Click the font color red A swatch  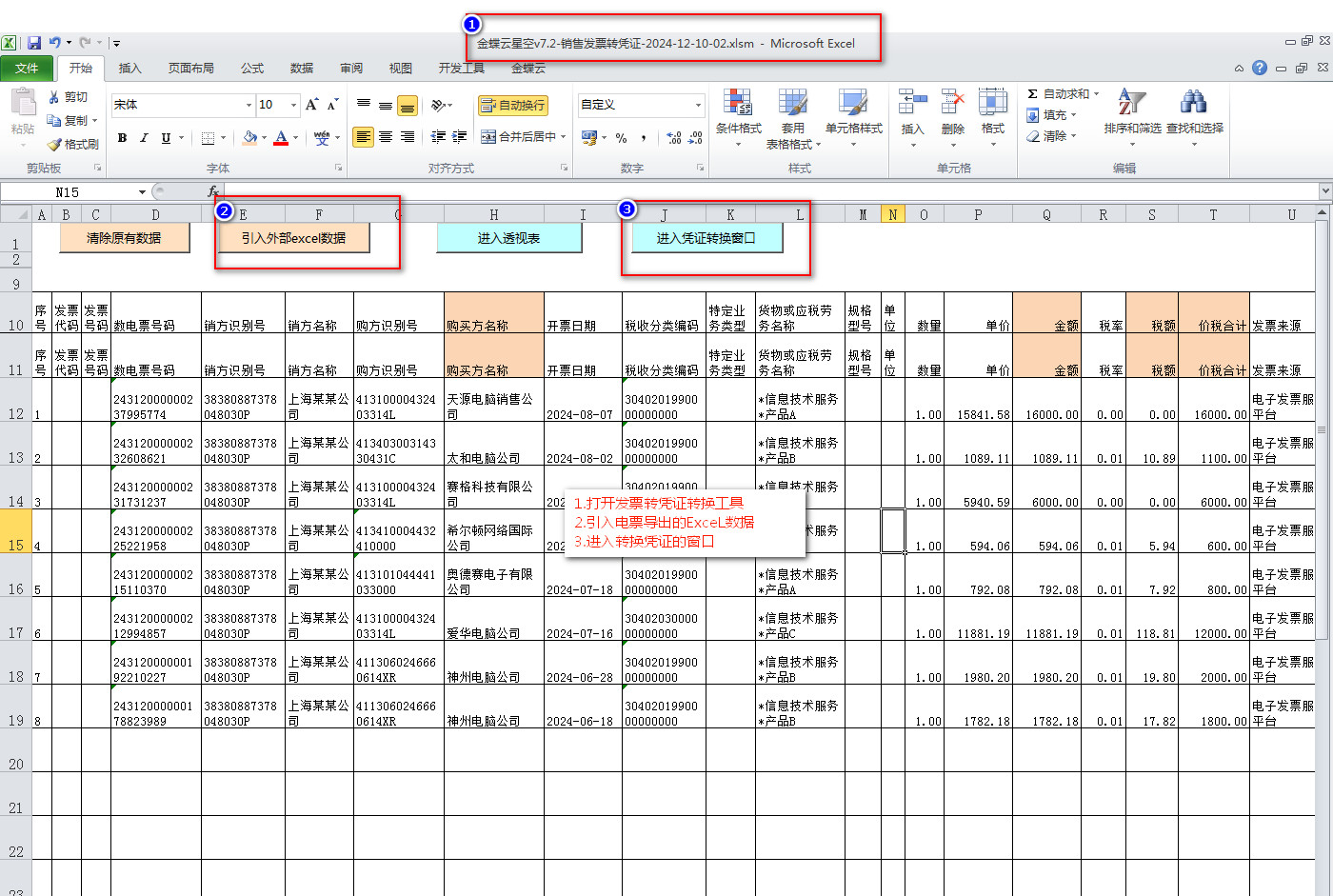[281, 138]
